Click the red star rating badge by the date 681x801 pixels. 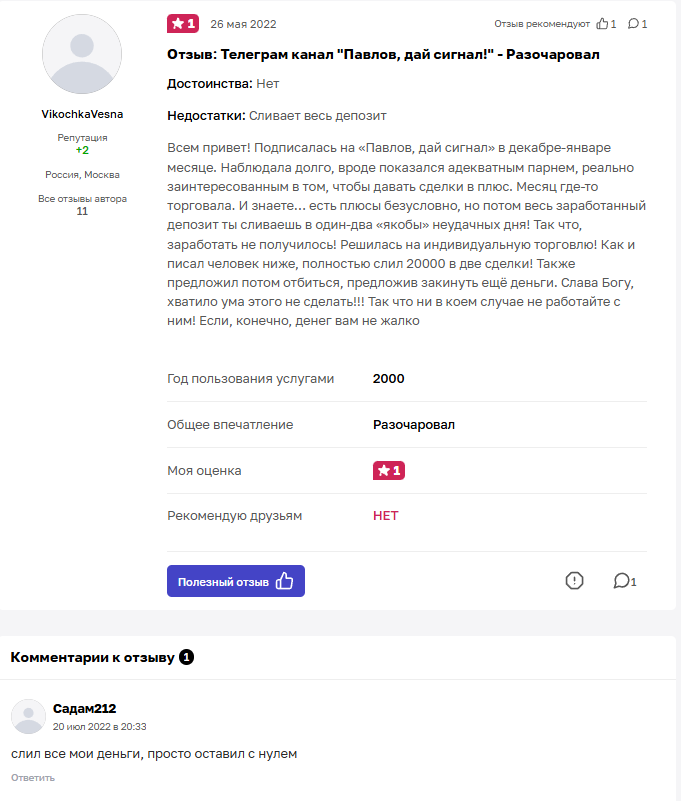coord(183,23)
